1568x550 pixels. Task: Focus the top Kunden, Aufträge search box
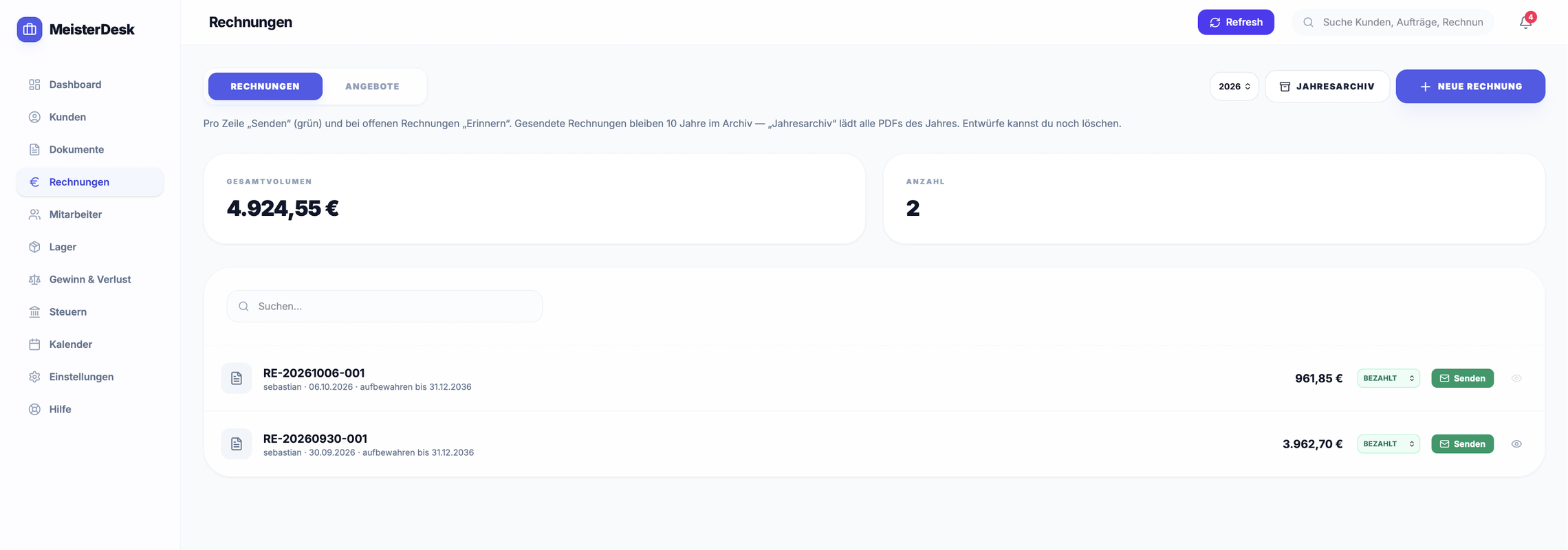point(1393,22)
